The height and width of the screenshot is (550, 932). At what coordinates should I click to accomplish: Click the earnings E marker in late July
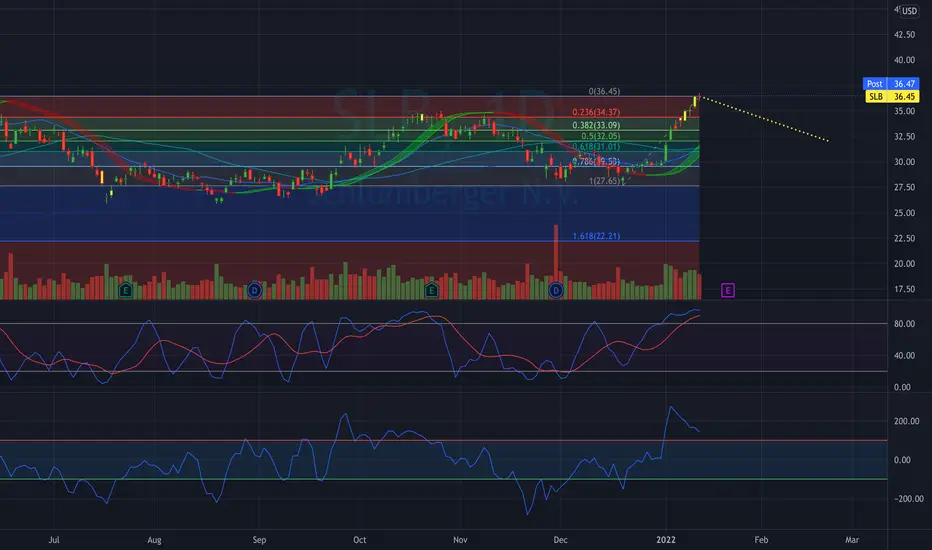coord(125,290)
